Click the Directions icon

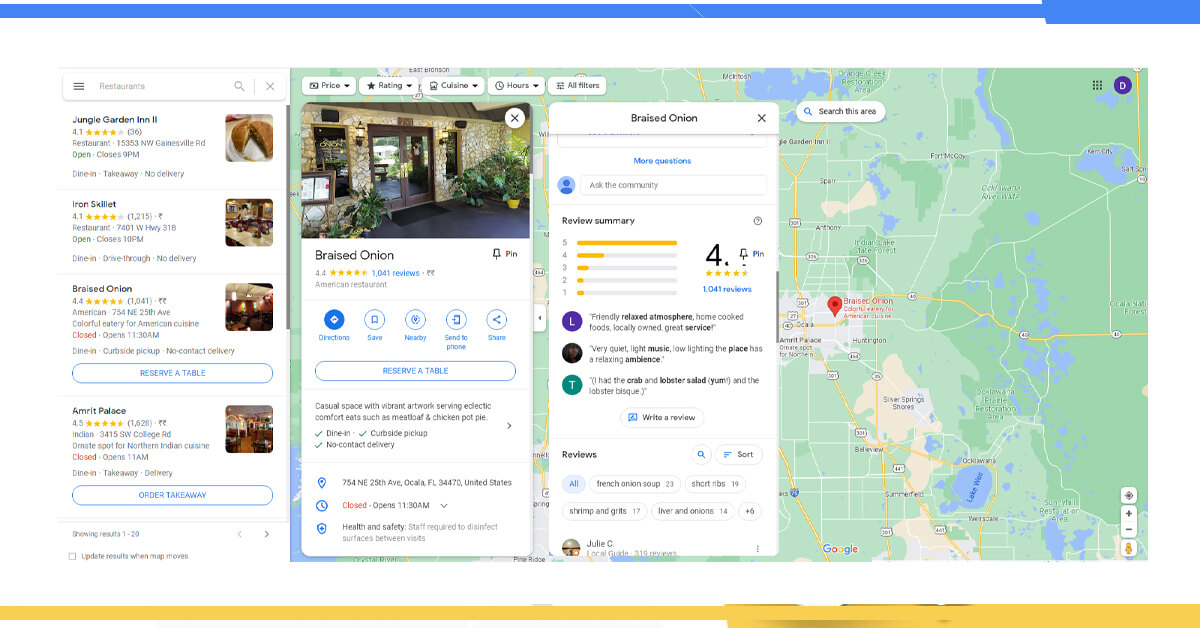point(334,319)
